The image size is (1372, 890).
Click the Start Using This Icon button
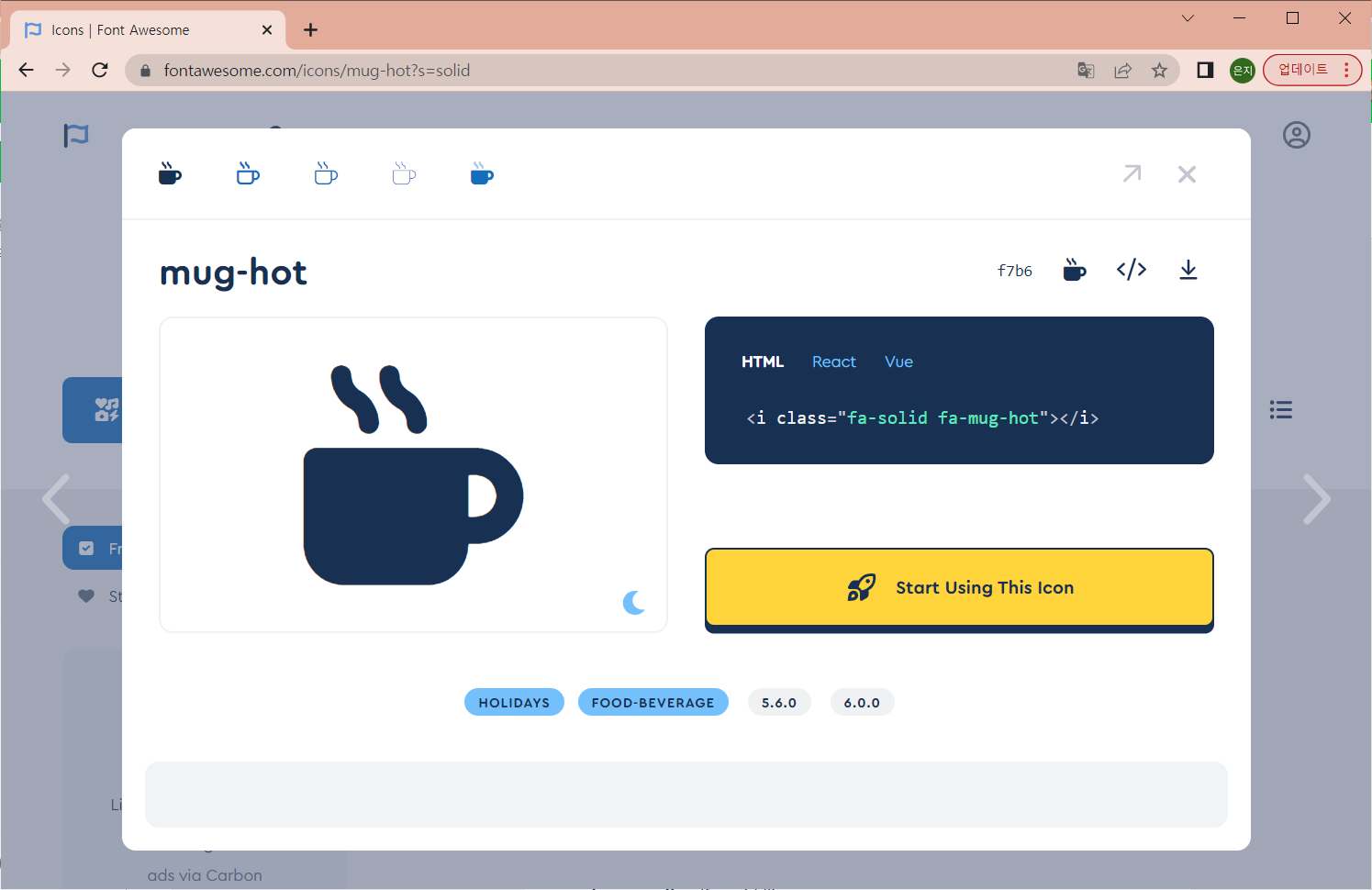coord(959,587)
